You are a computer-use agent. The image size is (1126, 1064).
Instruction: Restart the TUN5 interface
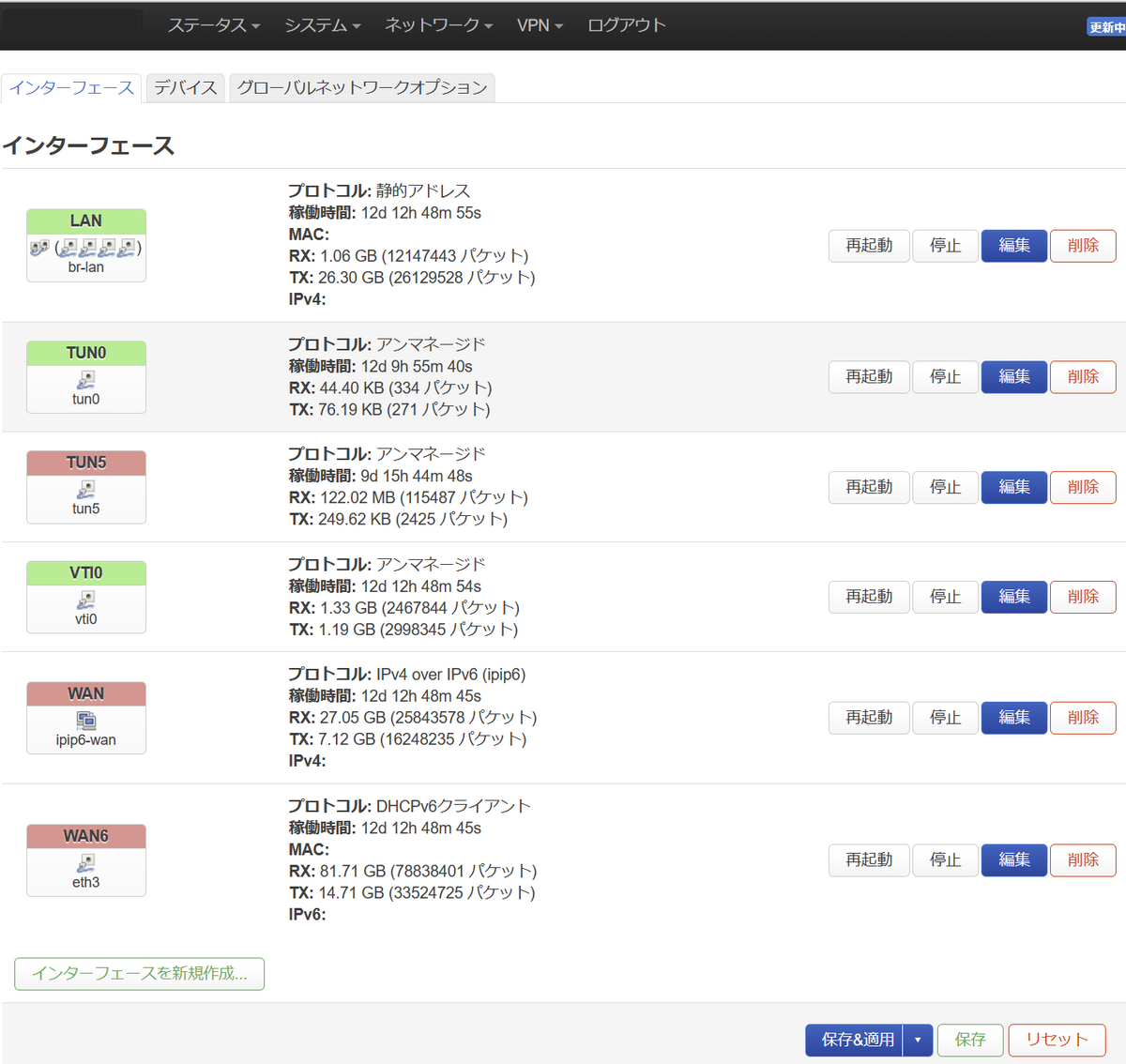tap(869, 487)
